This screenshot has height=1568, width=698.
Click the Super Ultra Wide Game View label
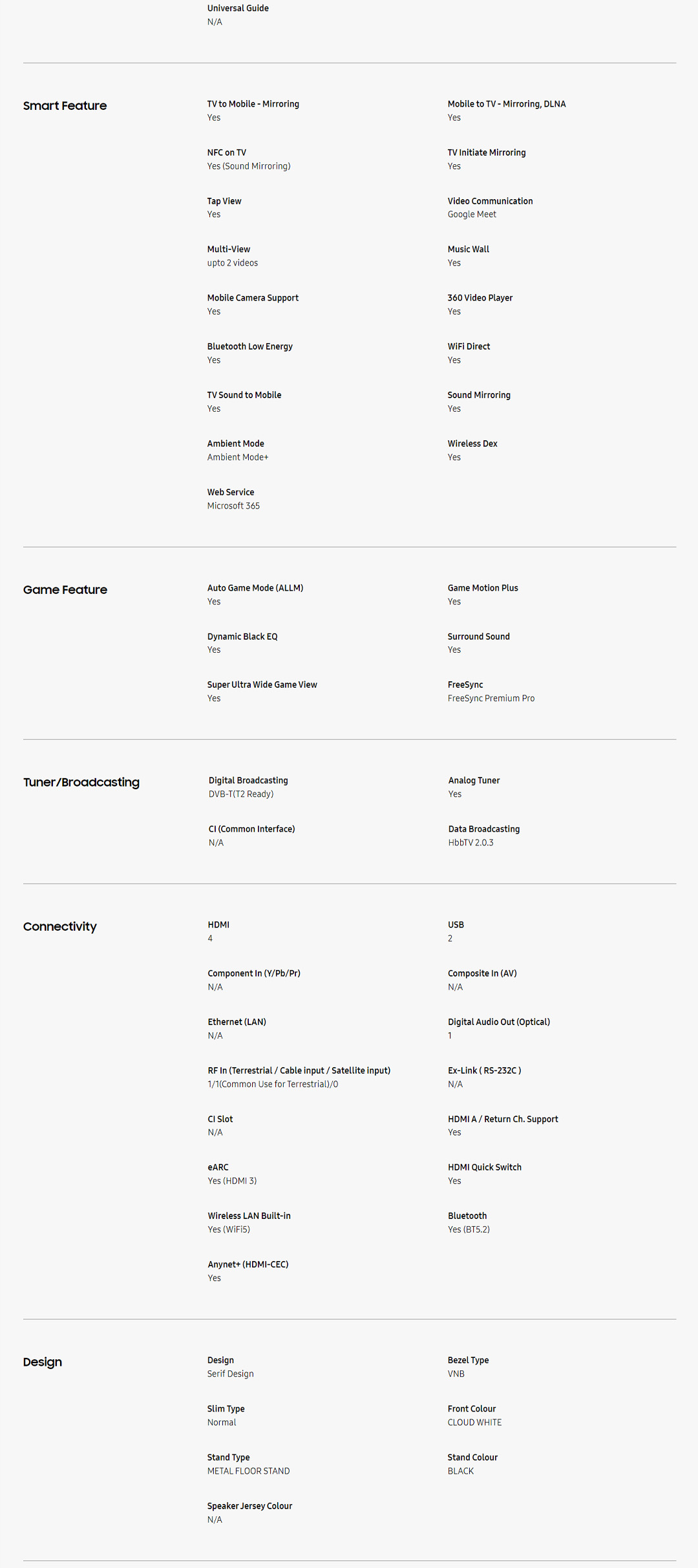click(x=262, y=685)
